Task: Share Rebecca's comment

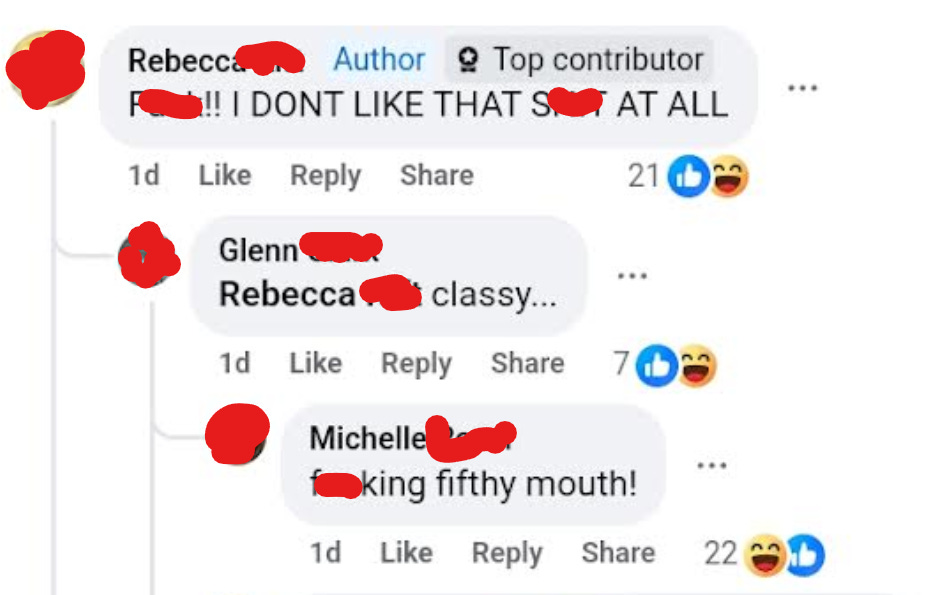Action: 437,176
